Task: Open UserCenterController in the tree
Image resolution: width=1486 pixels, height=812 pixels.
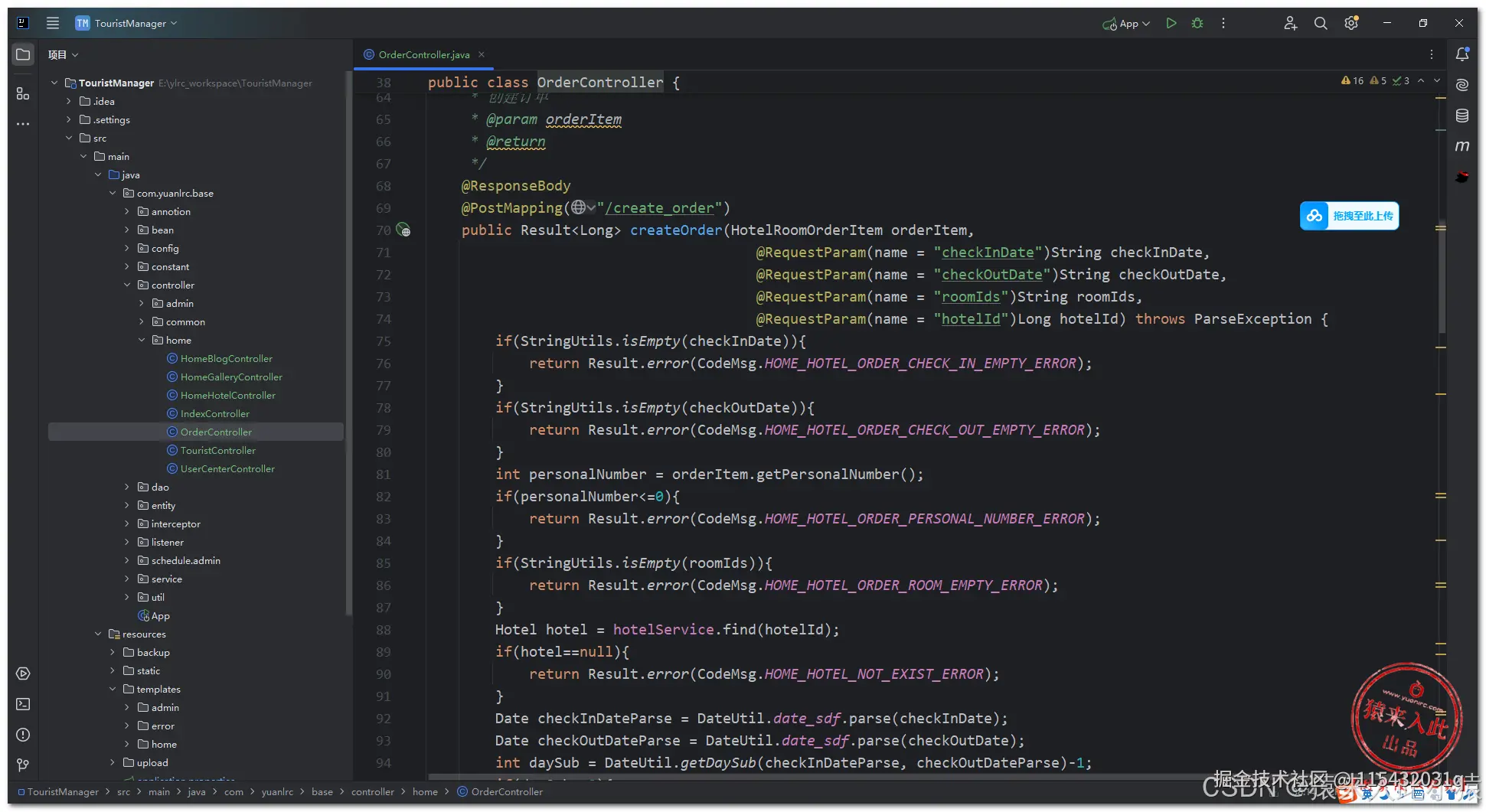Action: click(227, 468)
